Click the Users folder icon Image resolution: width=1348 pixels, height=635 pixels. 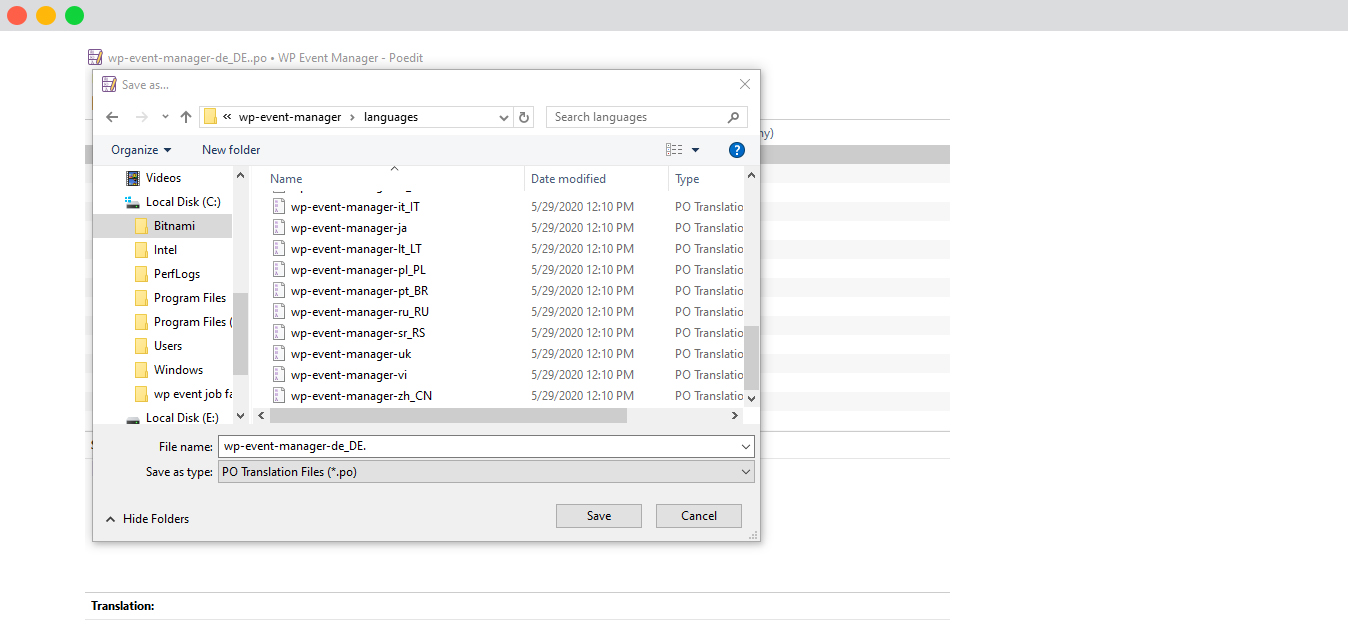coord(141,346)
